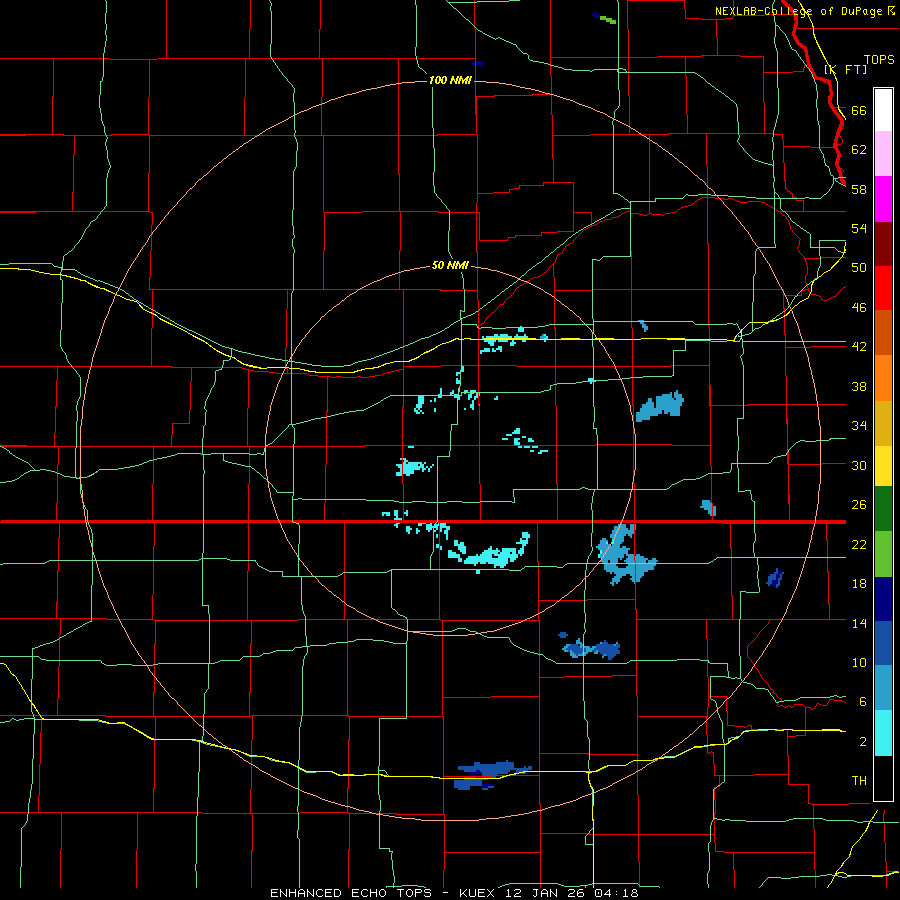
Task: Click the 'TH' threshold legend label
Action: pos(859,781)
